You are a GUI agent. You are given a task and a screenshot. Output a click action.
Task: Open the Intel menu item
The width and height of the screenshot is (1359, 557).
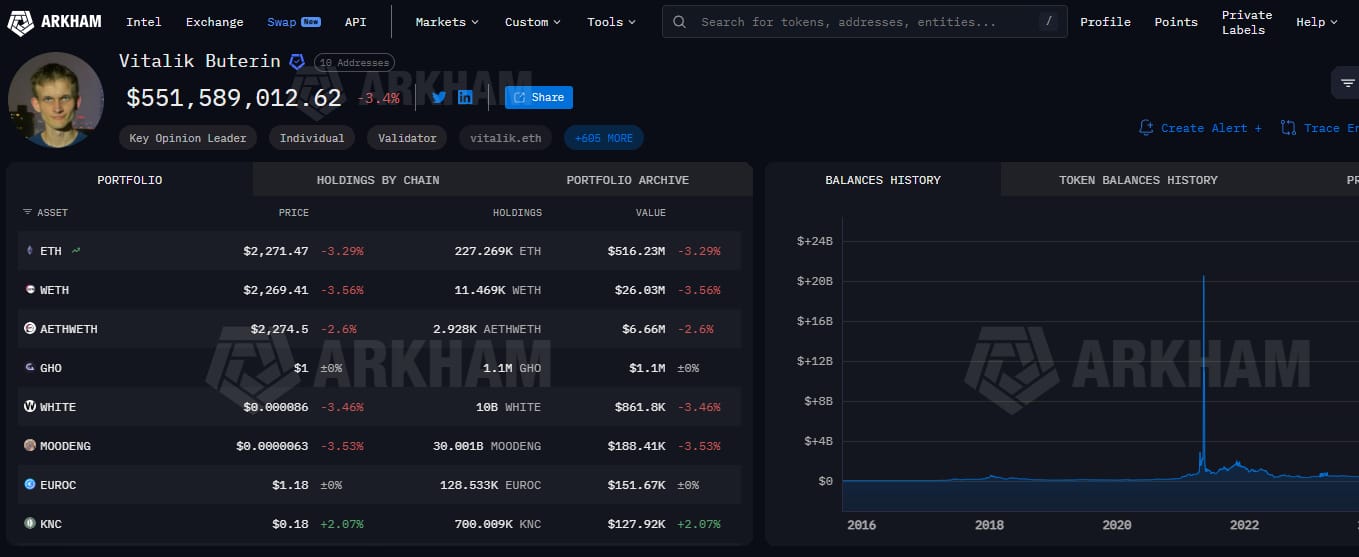point(144,22)
